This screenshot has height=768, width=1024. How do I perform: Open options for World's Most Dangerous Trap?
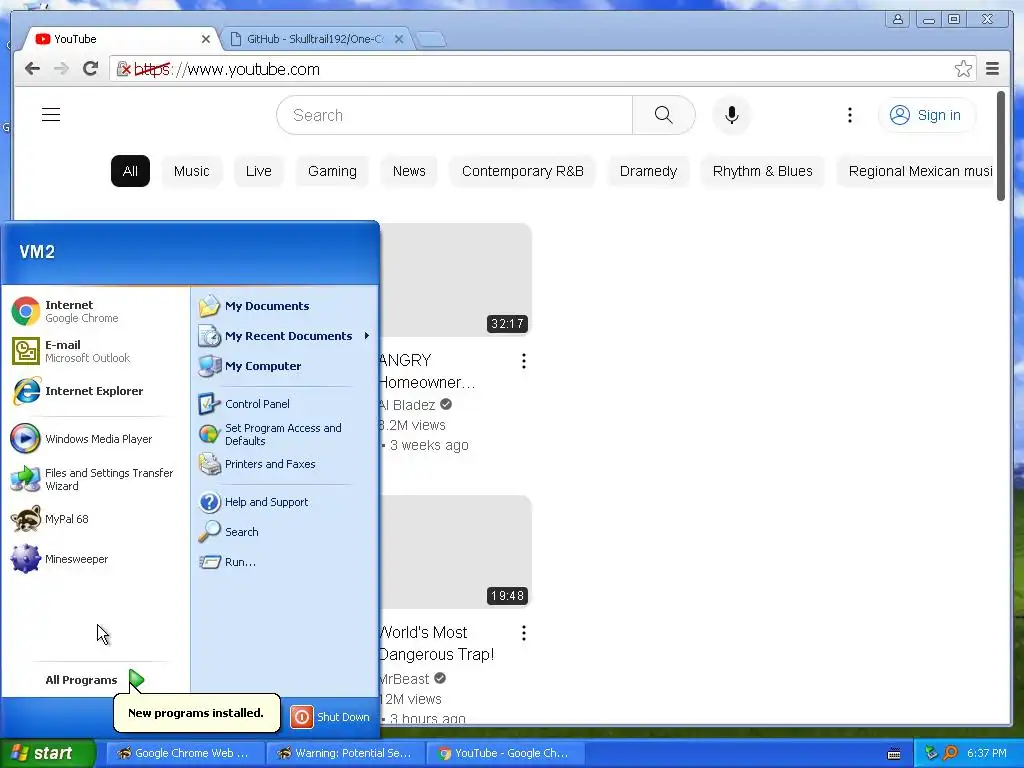pyautogui.click(x=524, y=633)
